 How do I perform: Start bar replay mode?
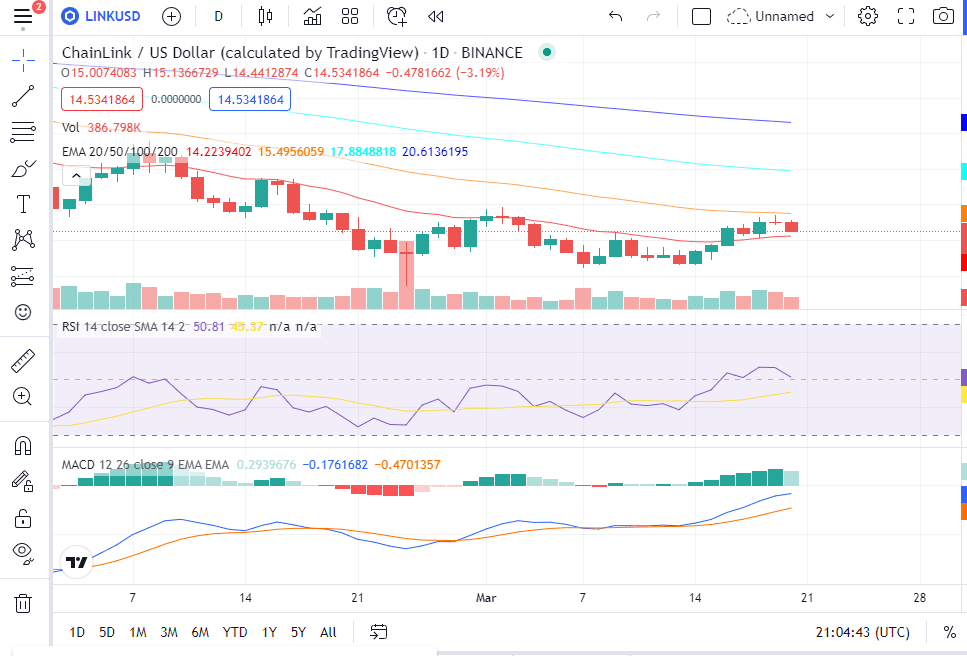click(x=435, y=17)
